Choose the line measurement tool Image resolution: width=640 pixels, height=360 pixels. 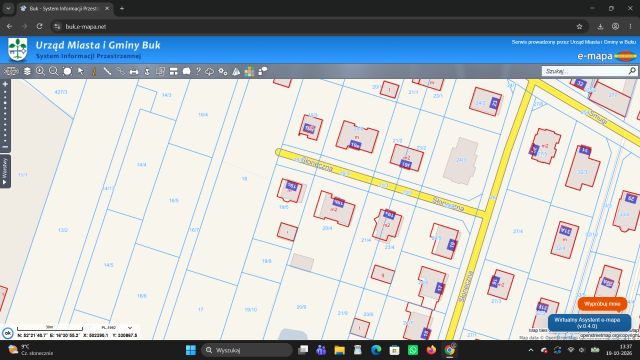(107, 71)
